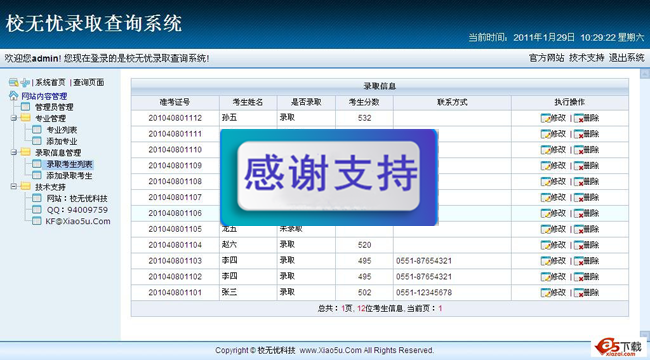This screenshot has height=360, width=650.
Task: Collapse the 技术支持 tree node
Action: click(x=14, y=187)
